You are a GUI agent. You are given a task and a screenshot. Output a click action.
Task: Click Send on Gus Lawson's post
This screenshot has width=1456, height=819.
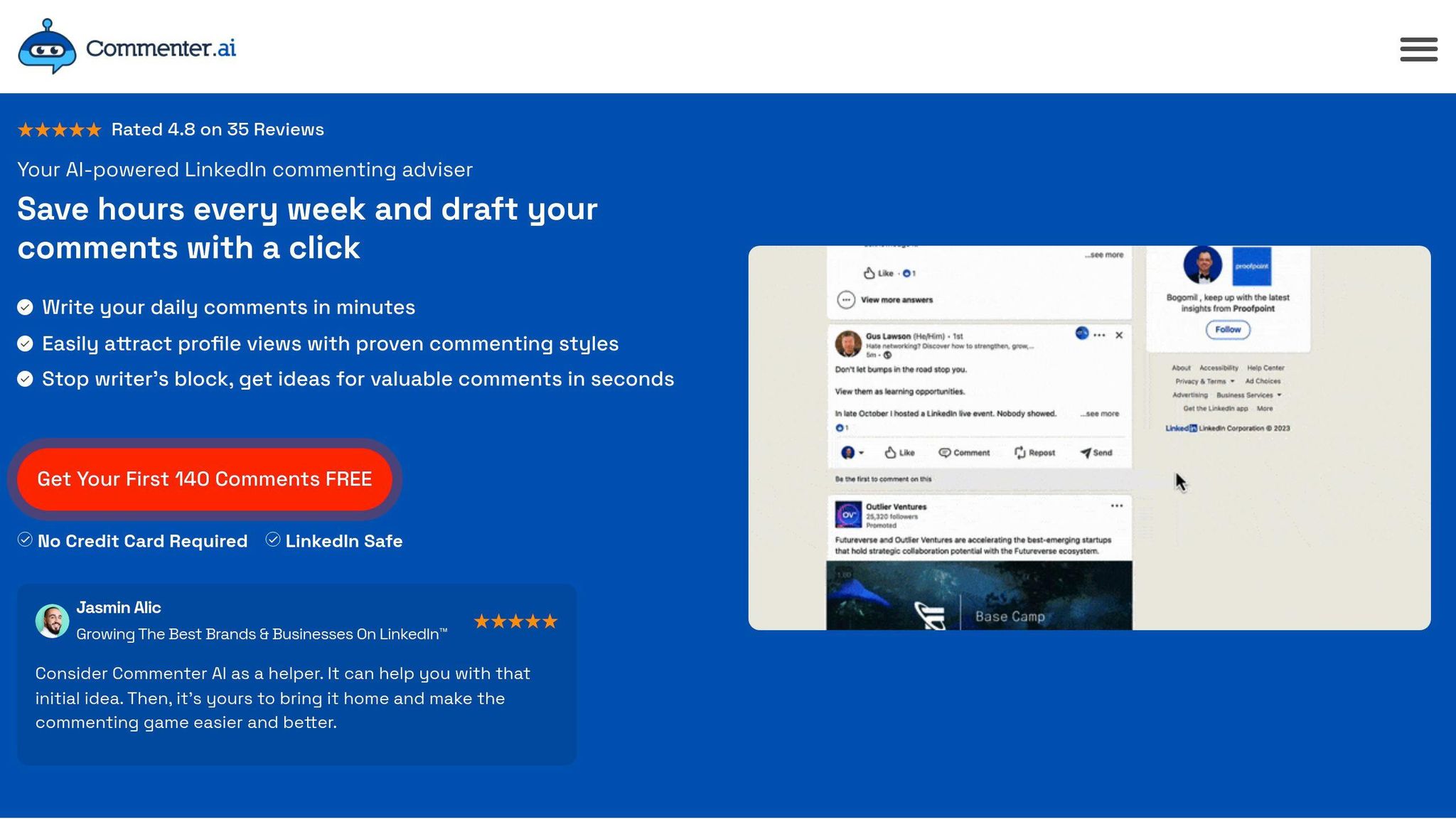pos(1096,453)
